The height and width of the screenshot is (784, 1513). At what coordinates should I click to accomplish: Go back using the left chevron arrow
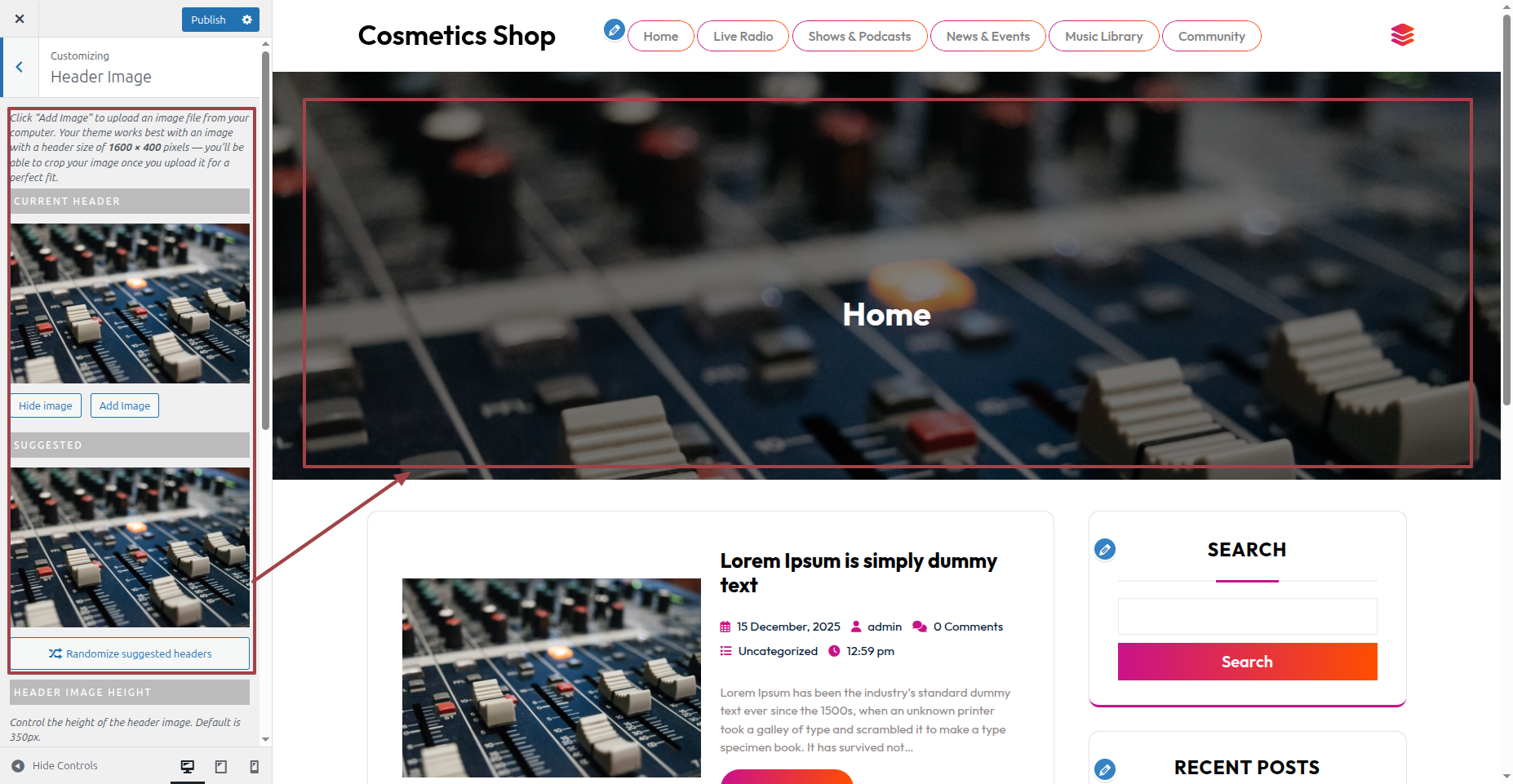(20, 67)
